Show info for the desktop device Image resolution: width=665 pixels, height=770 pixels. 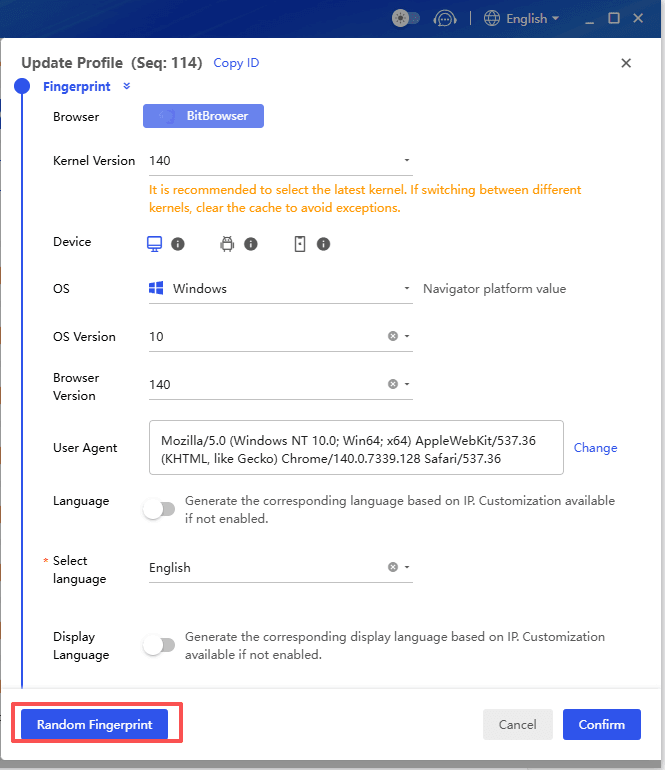click(178, 244)
